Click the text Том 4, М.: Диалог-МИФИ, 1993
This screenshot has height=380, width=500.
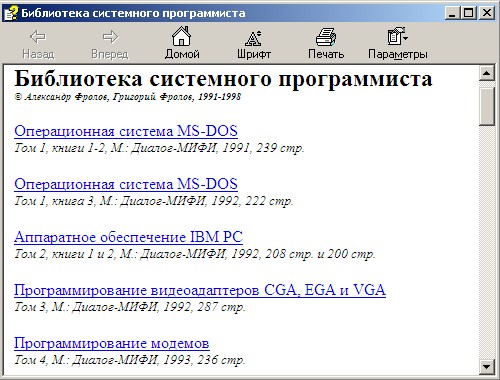tap(130, 360)
